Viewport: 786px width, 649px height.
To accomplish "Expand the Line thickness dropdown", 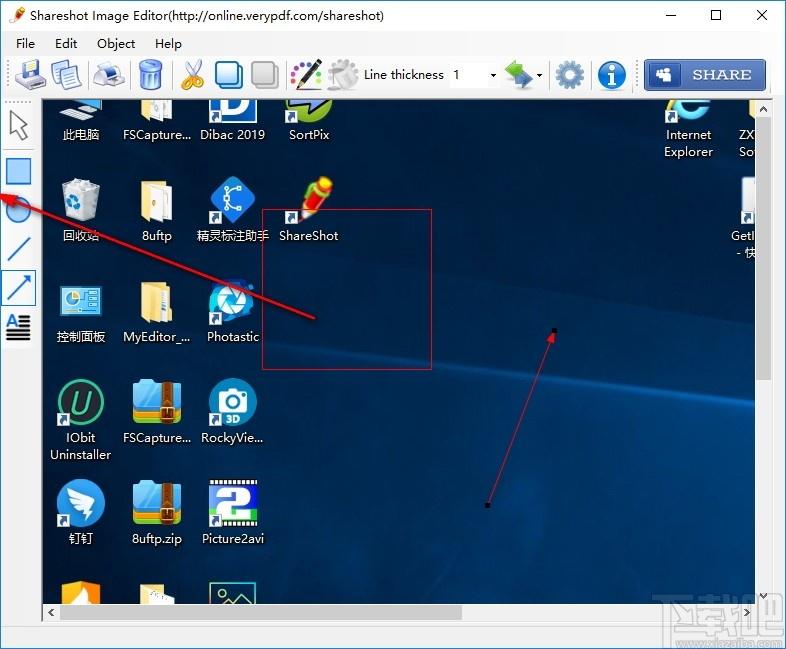I will pos(493,75).
